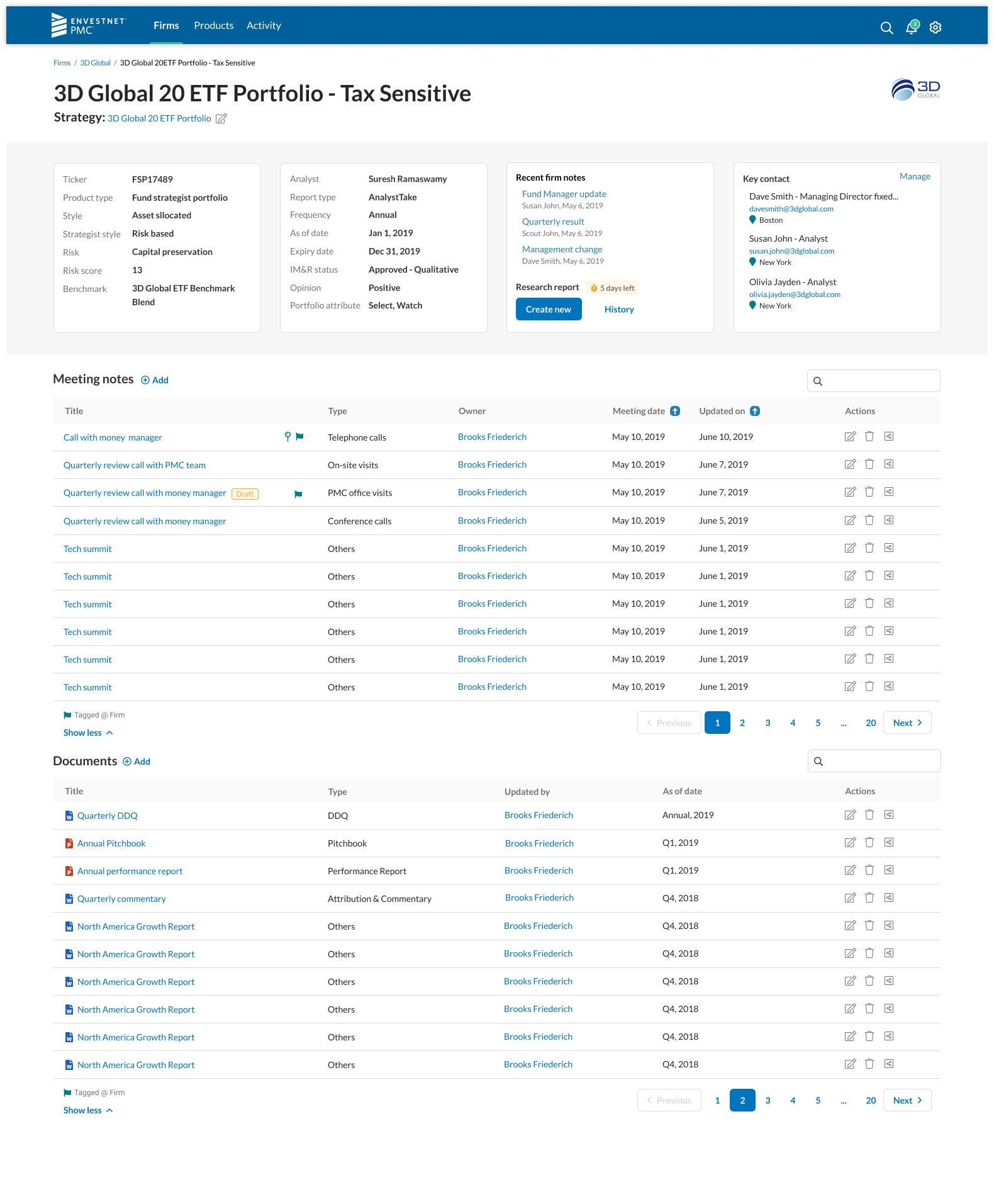Collapse Meeting notes with Show less
994x1204 pixels.
88,733
